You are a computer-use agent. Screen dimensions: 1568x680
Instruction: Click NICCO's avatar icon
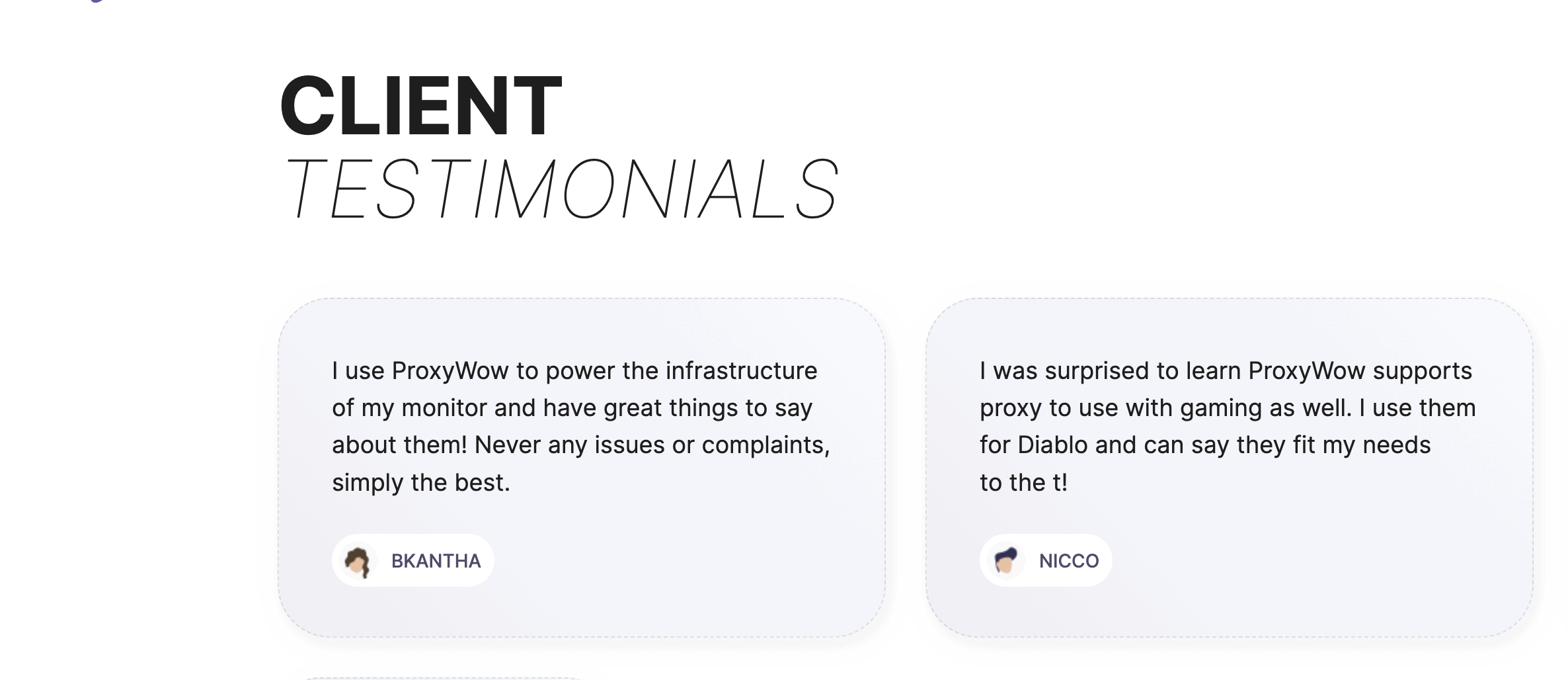[1005, 561]
